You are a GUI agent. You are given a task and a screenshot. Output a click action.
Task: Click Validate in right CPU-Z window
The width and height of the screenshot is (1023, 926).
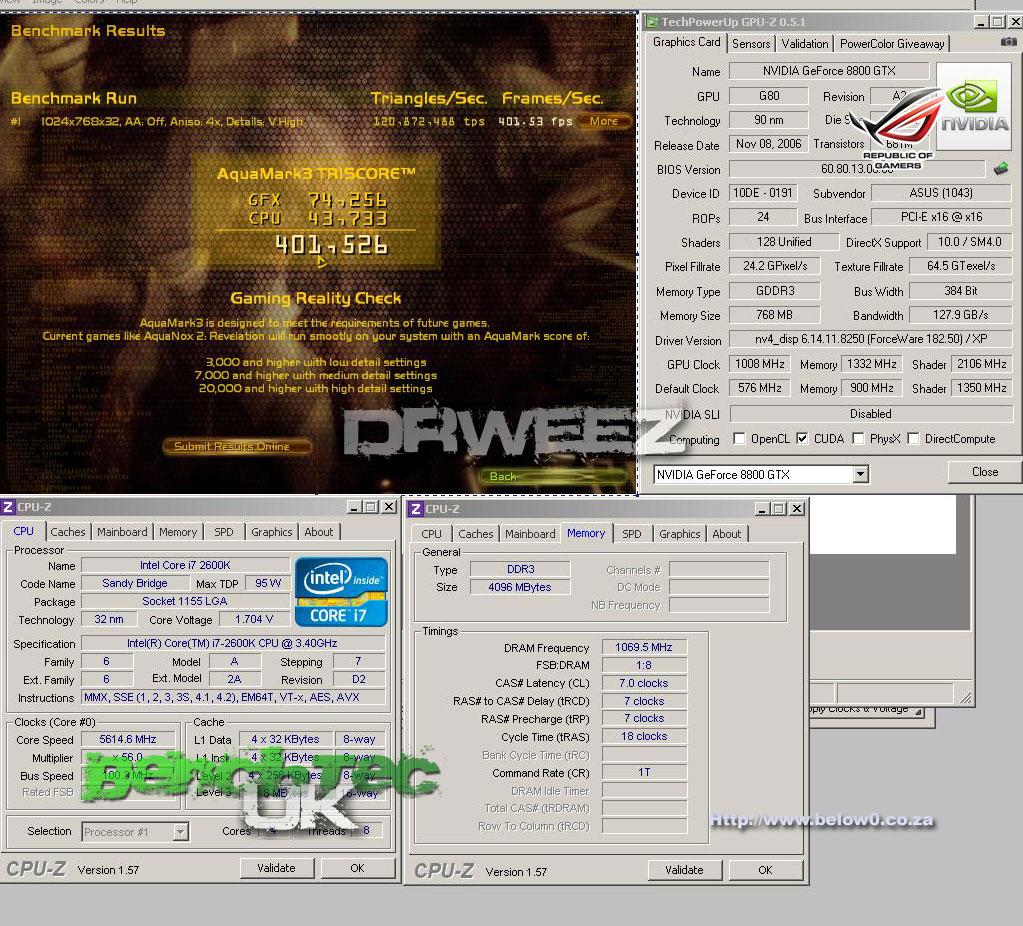[x=684, y=870]
